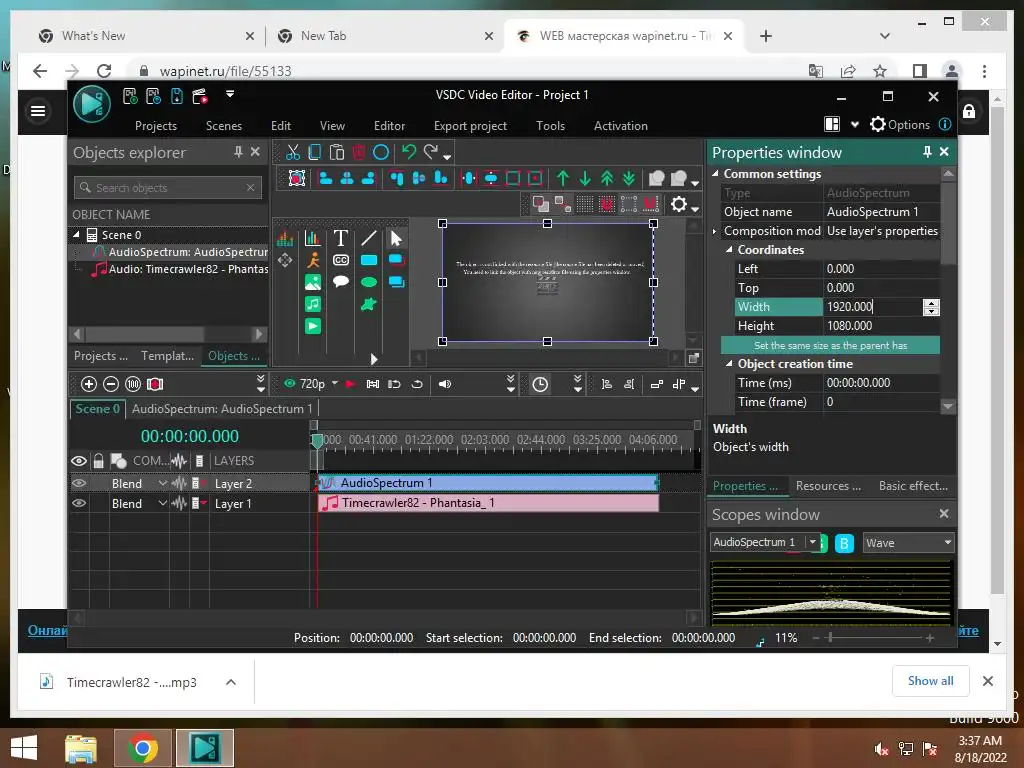
Task: Open Blend mode dropdown for Layer 2
Action: 163,483
